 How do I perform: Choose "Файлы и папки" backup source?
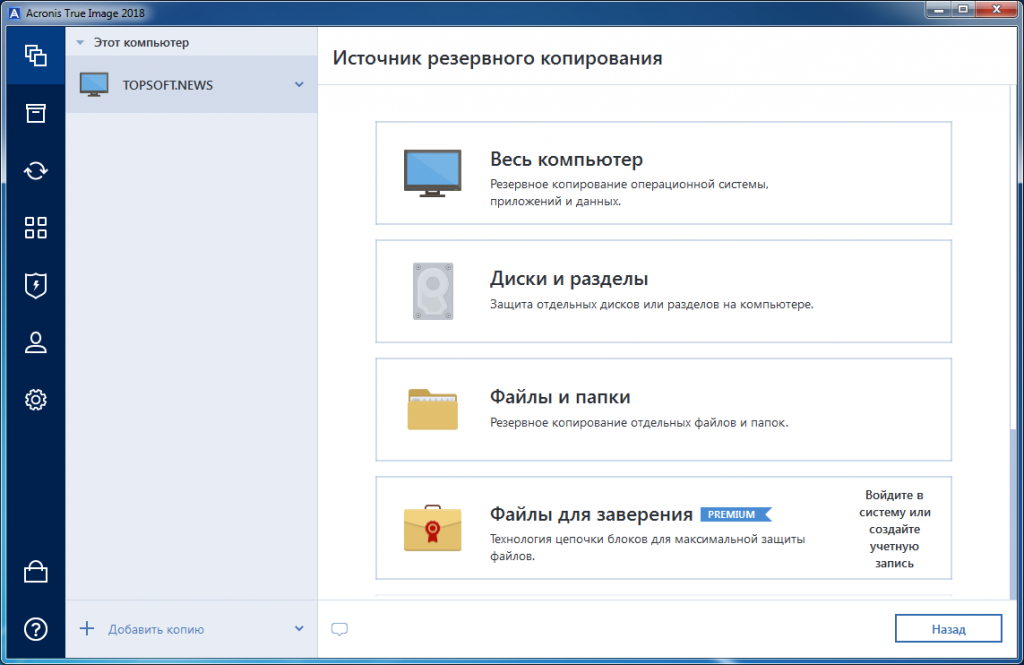click(x=663, y=409)
